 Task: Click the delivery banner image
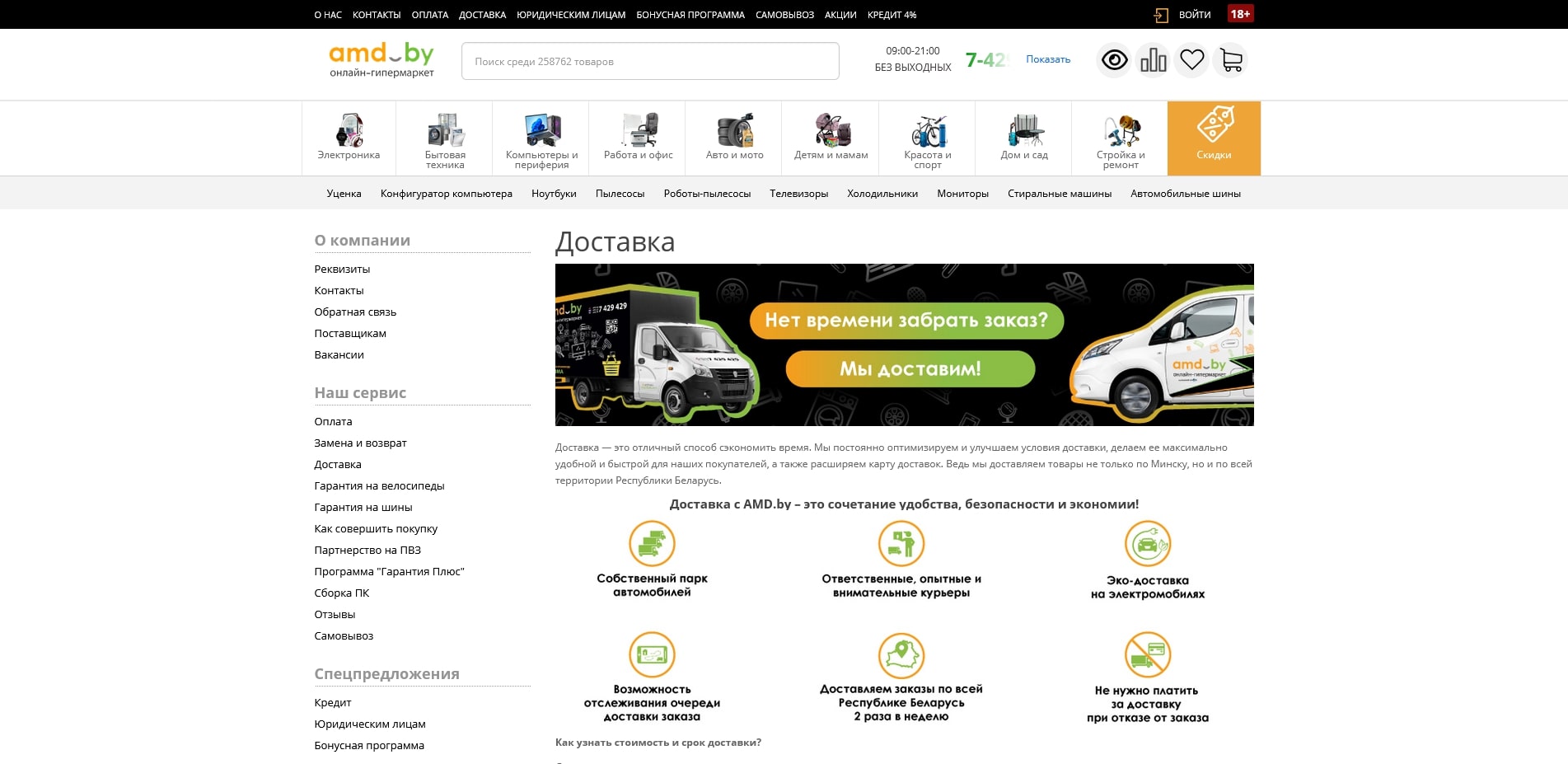(905, 345)
